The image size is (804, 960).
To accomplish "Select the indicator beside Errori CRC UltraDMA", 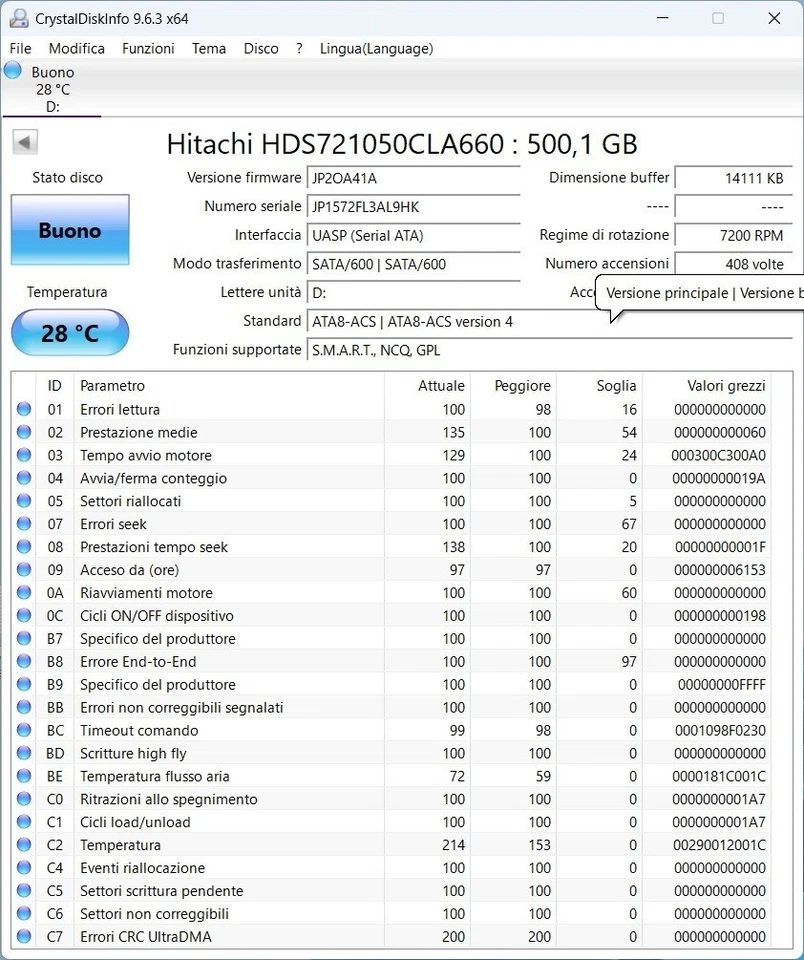I will (24, 937).
